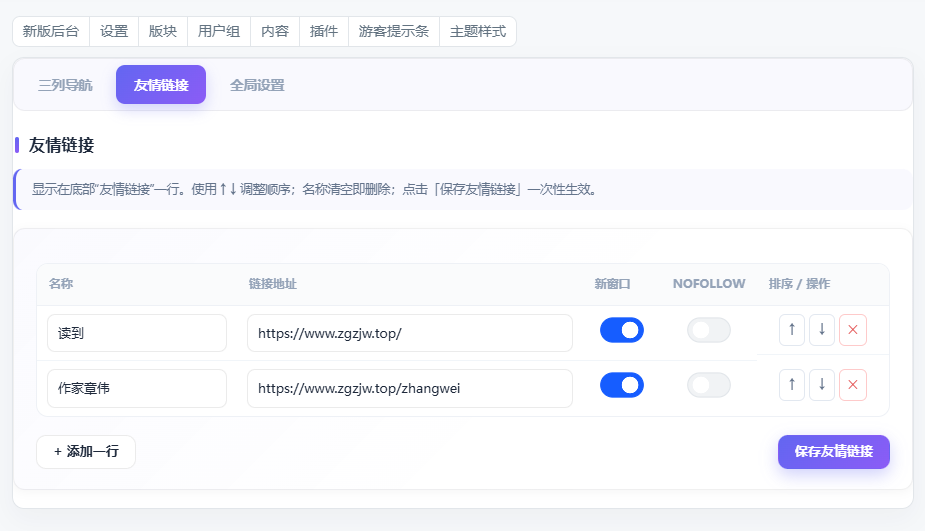Click the 链接地址 column header
925x531 pixels.
[273, 284]
